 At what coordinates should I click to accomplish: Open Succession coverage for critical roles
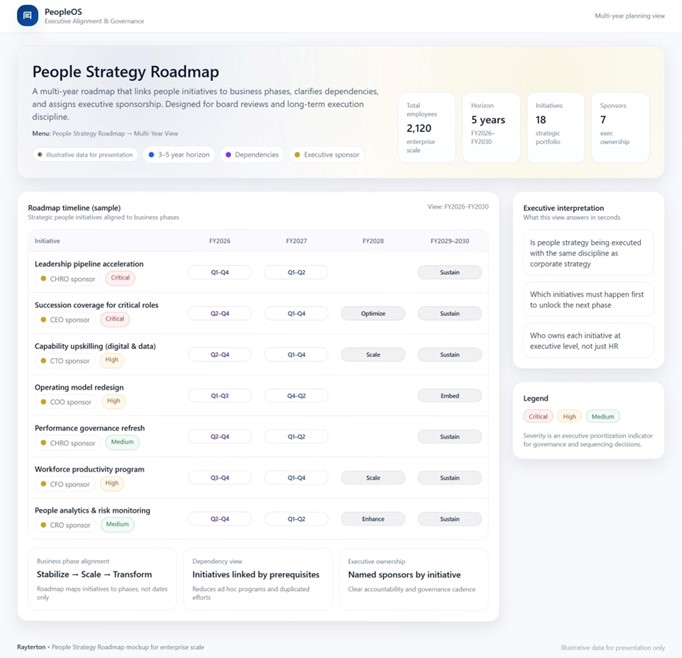[x=97, y=305]
